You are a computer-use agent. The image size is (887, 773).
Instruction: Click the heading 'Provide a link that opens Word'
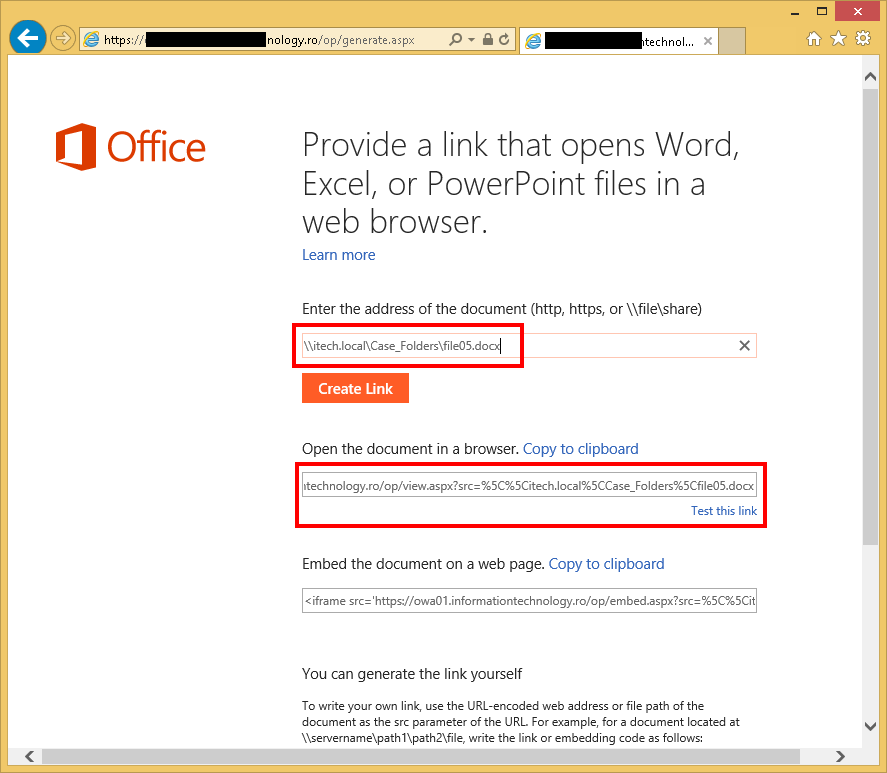pos(521,182)
